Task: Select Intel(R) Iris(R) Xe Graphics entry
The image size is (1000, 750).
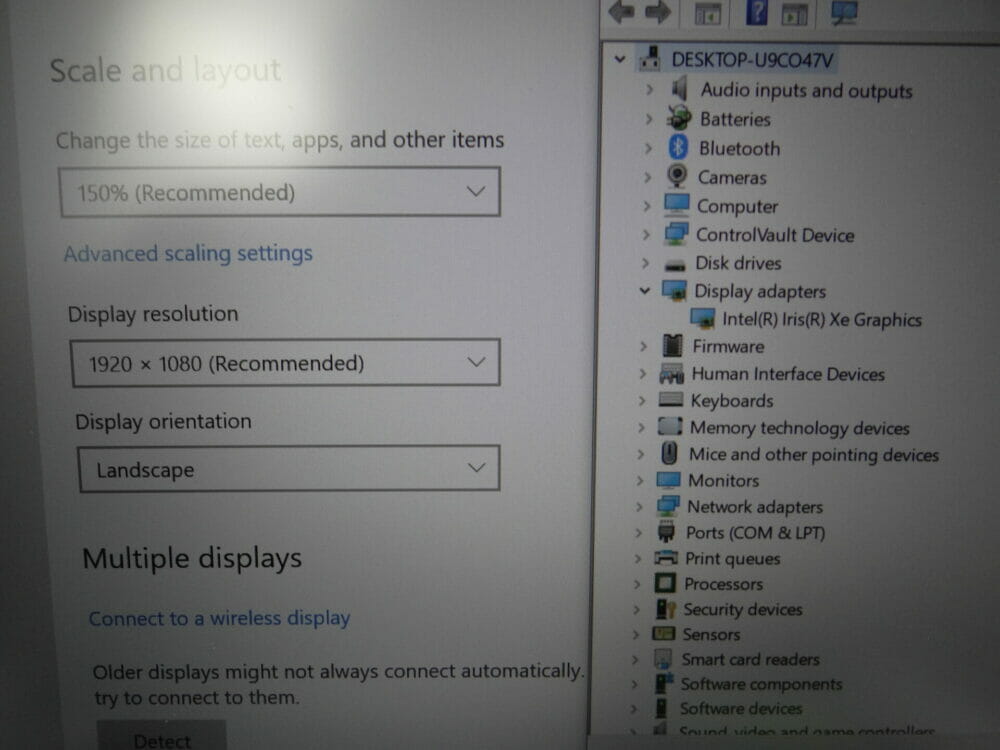Action: (822, 319)
